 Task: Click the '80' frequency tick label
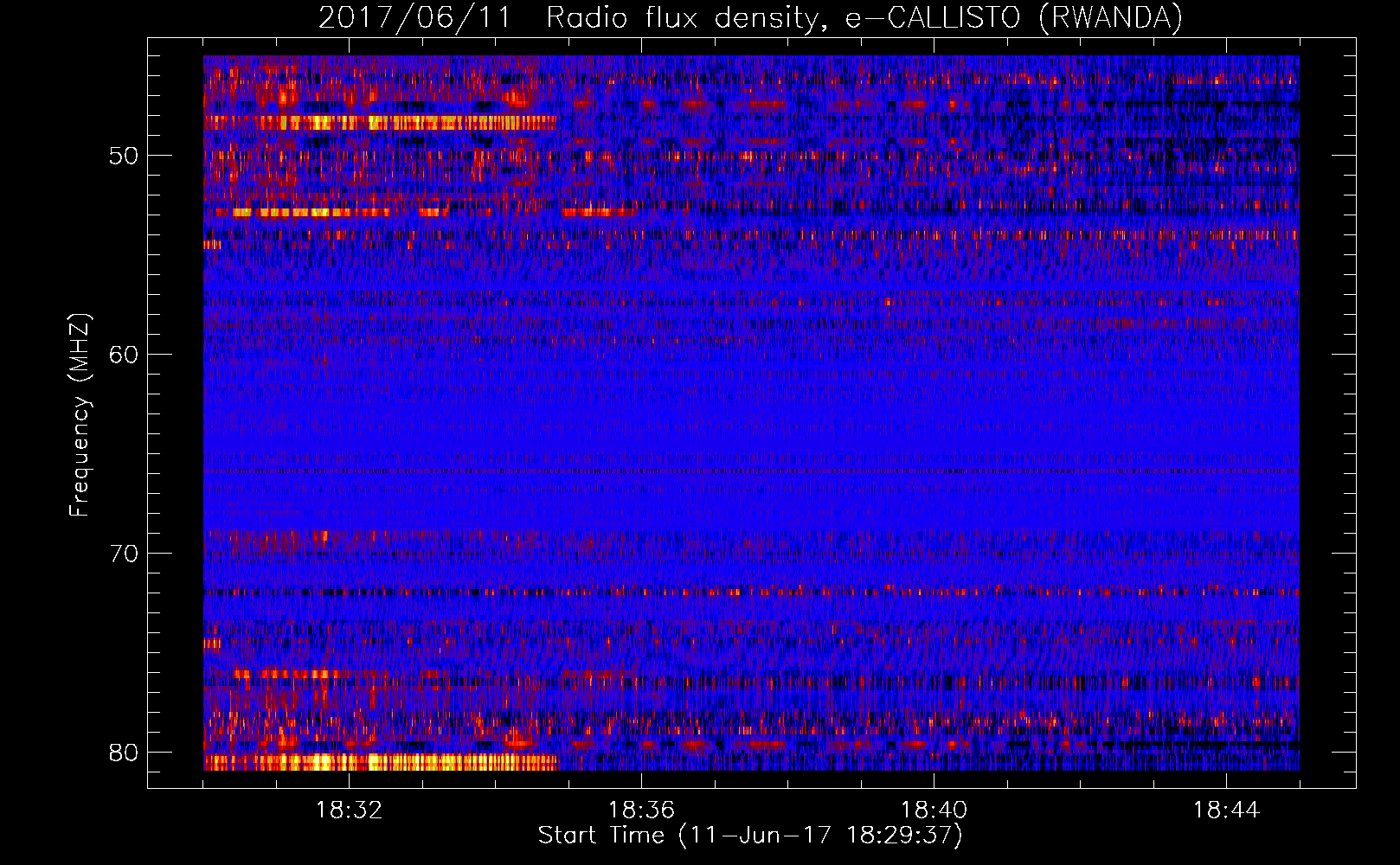pos(124,753)
